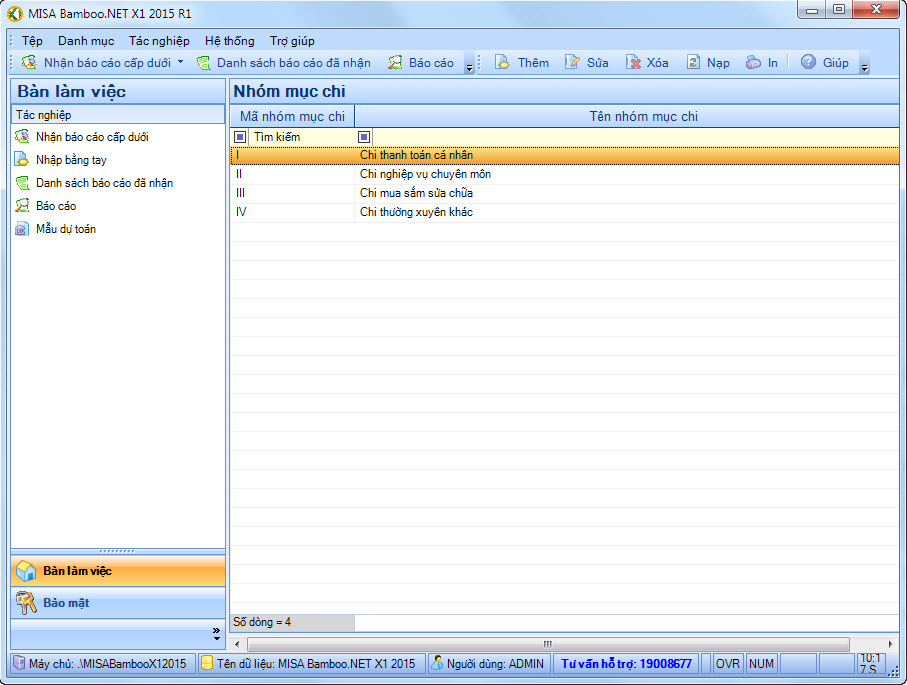Click the Danh sách báo cáo đã nhận toolbar icon
Image resolution: width=907 pixels, height=685 pixels.
(204, 62)
